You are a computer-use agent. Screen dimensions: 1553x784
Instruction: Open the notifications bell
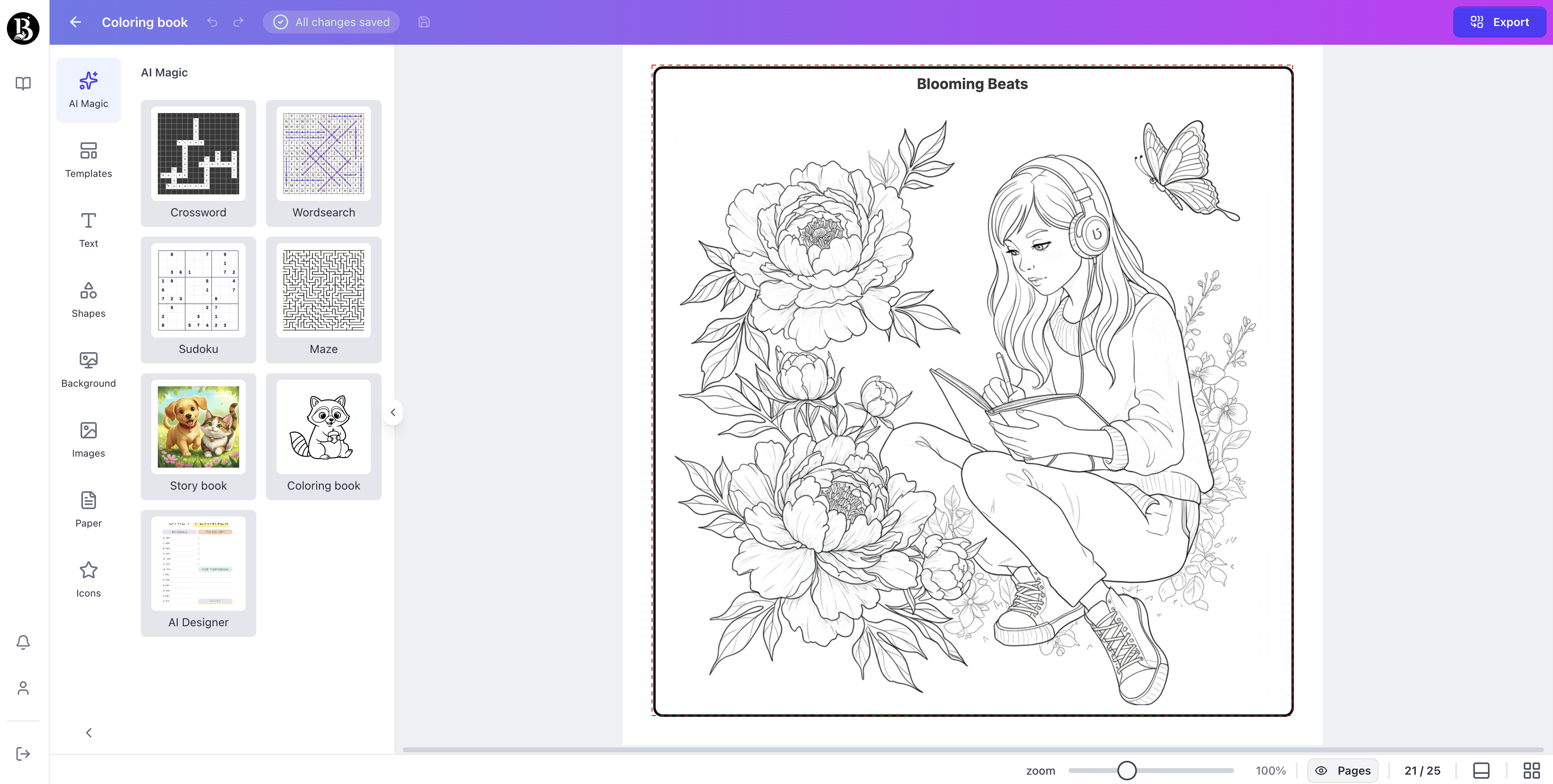(x=22, y=642)
